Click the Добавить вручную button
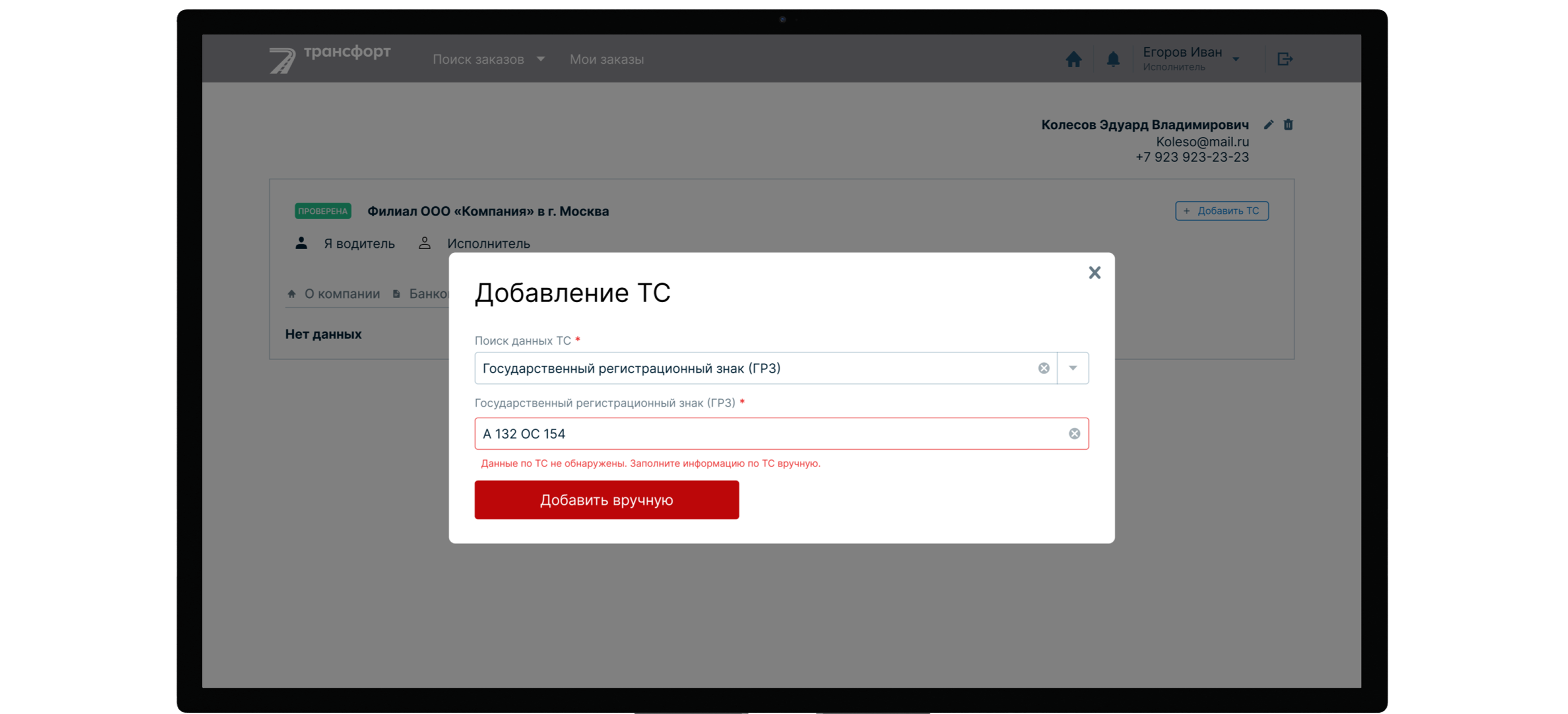This screenshot has height=714, width=1568. click(606, 499)
